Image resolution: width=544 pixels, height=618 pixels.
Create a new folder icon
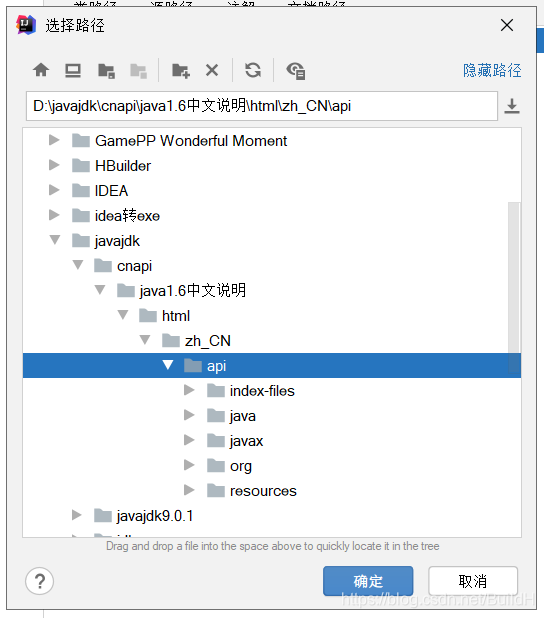tap(181, 71)
